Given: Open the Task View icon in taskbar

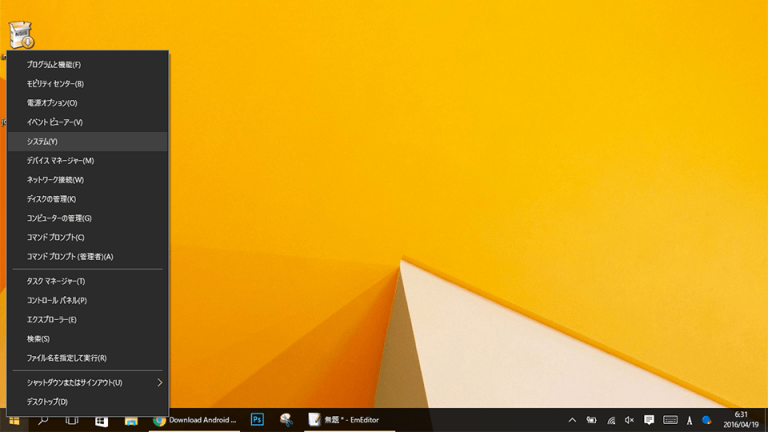Looking at the screenshot, I should point(72,421).
